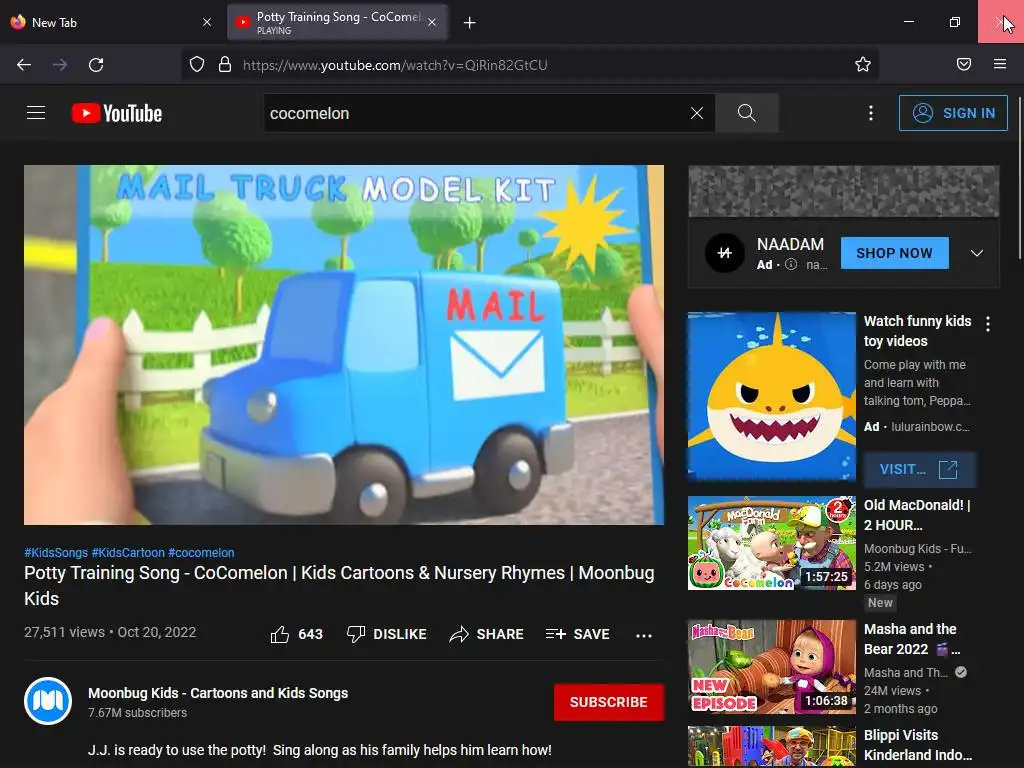Click the page vertical scrollbar
This screenshot has width=1024, height=768.
pyautogui.click(x=1019, y=178)
